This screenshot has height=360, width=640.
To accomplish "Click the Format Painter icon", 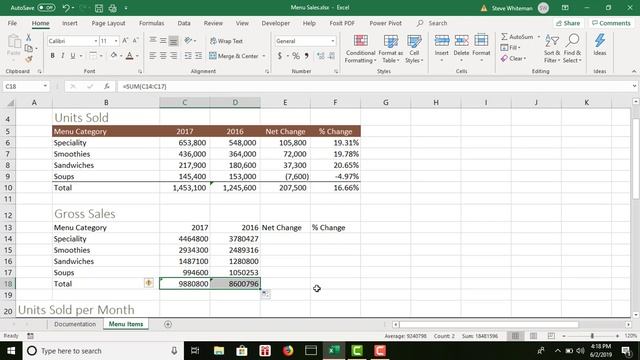I will [x=29, y=59].
